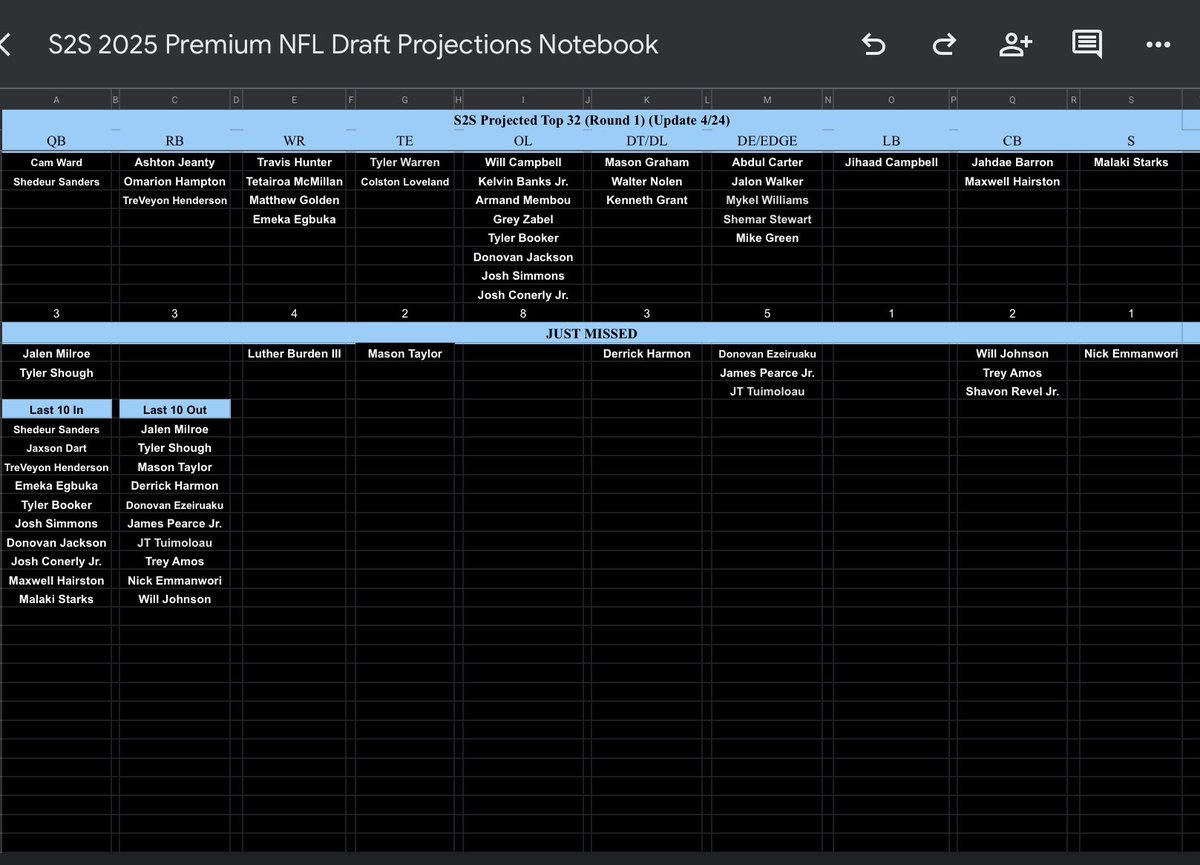
Task: Select the Kenneth Grant cell
Action: point(647,200)
